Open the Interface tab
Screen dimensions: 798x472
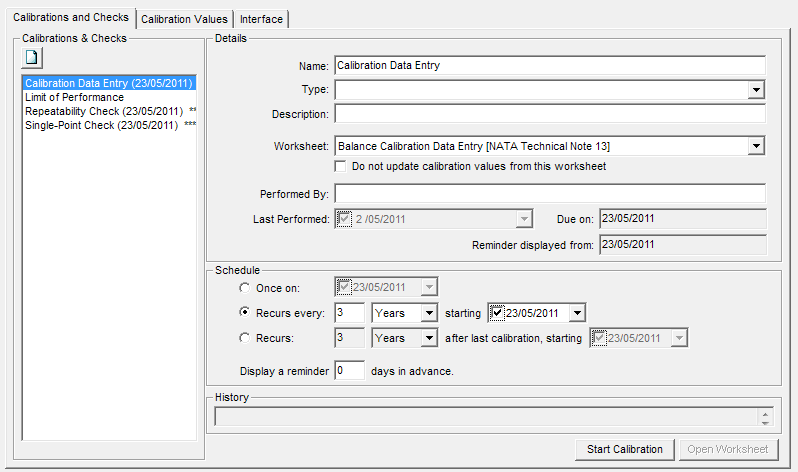[261, 19]
